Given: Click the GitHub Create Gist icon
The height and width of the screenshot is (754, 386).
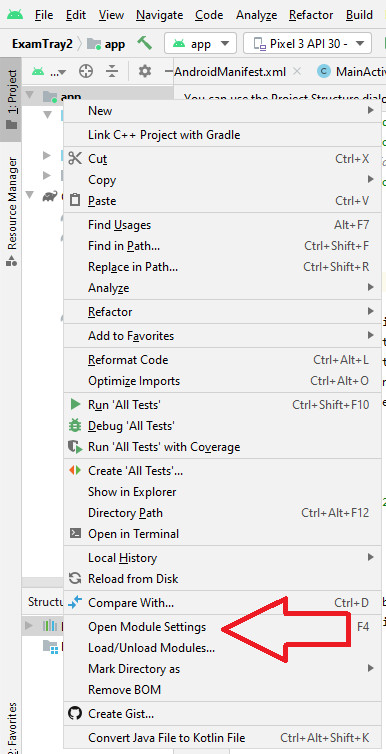Looking at the screenshot, I should [x=75, y=713].
